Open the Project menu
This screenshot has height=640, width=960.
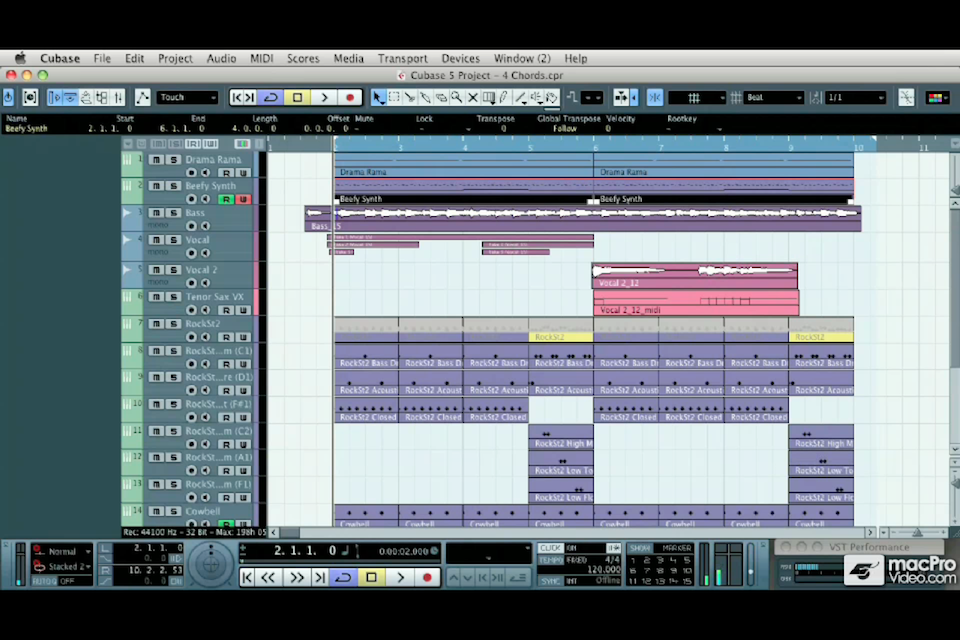(175, 58)
